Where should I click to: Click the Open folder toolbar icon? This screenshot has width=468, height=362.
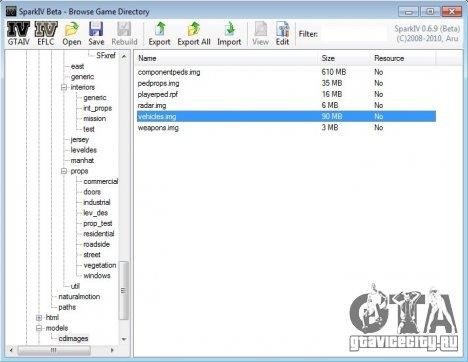click(x=72, y=33)
